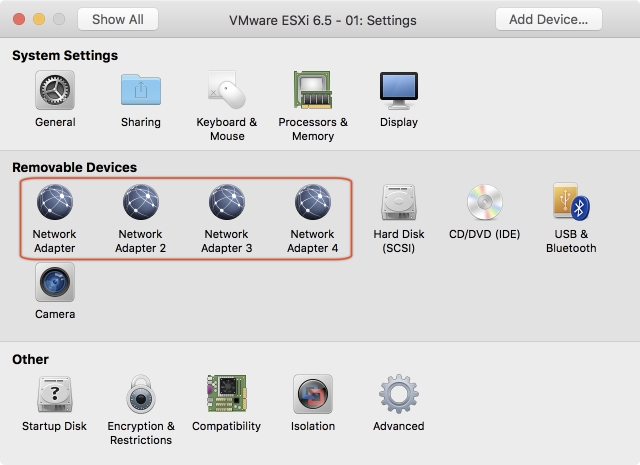Viewport: 640px width, 465px height.
Task: Open Network Adapter 2 settings
Action: pyautogui.click(x=141, y=204)
